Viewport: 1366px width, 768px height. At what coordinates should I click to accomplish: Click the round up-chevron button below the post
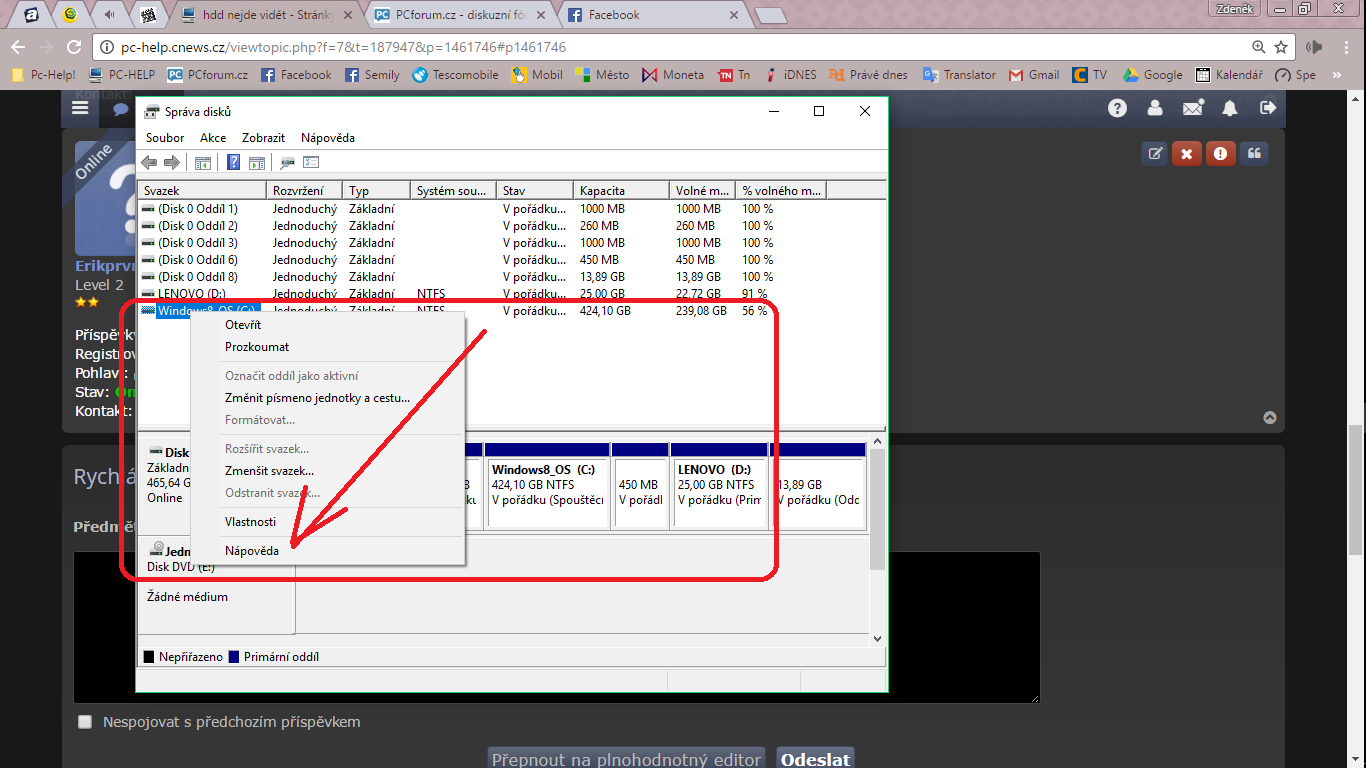pos(1270,418)
